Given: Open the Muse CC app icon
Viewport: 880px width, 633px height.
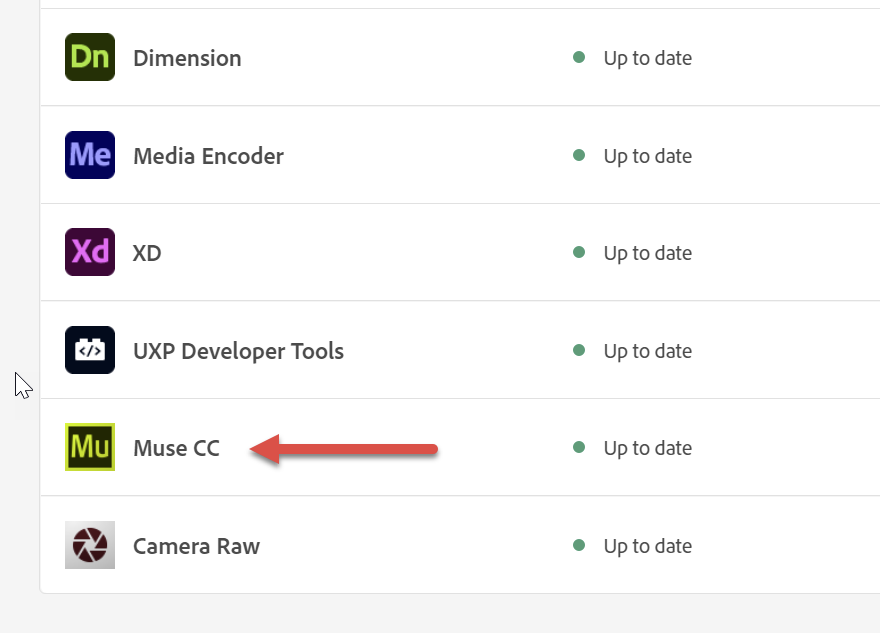Looking at the screenshot, I should pos(89,447).
